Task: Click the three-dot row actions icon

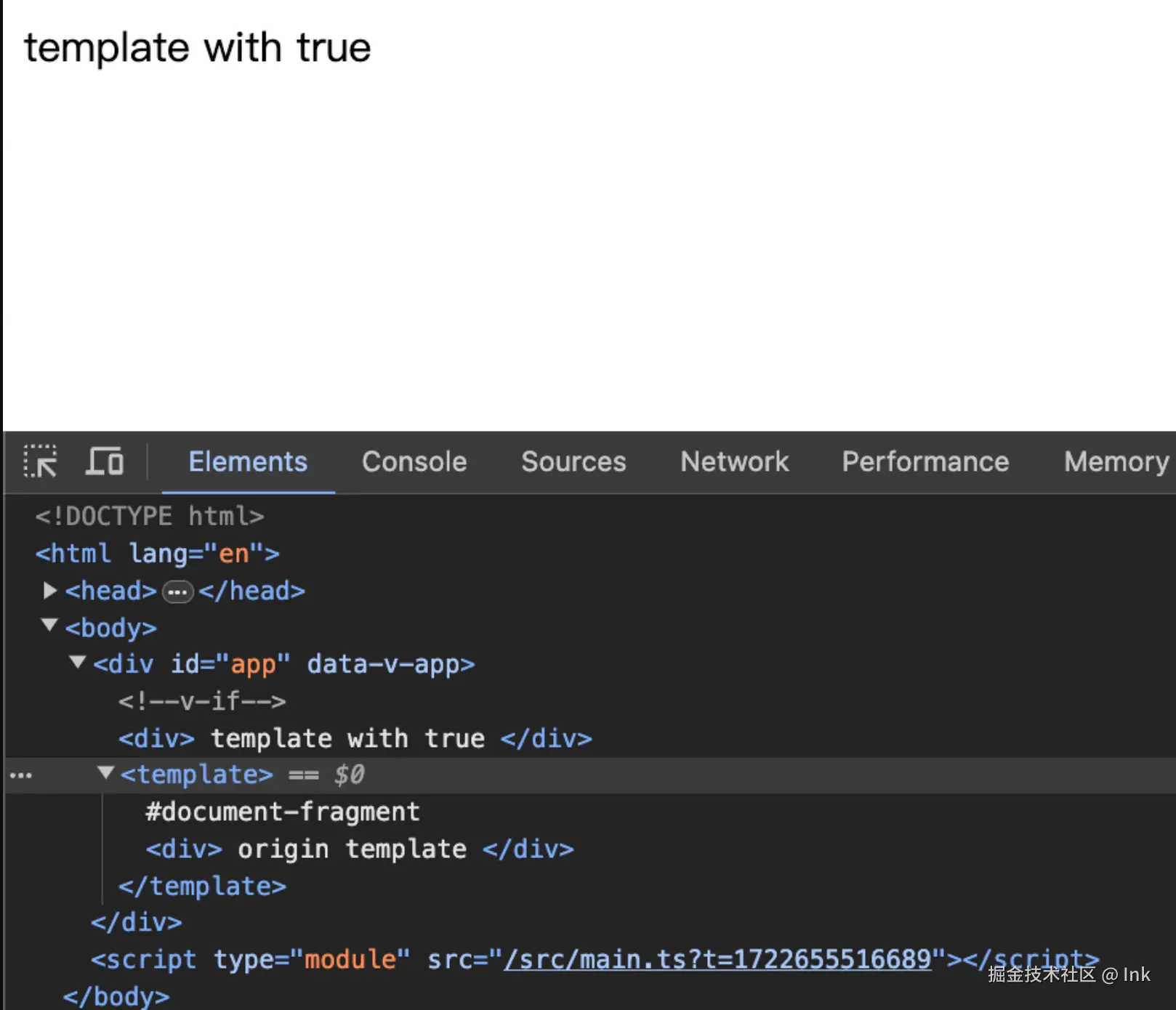Action: 21,775
